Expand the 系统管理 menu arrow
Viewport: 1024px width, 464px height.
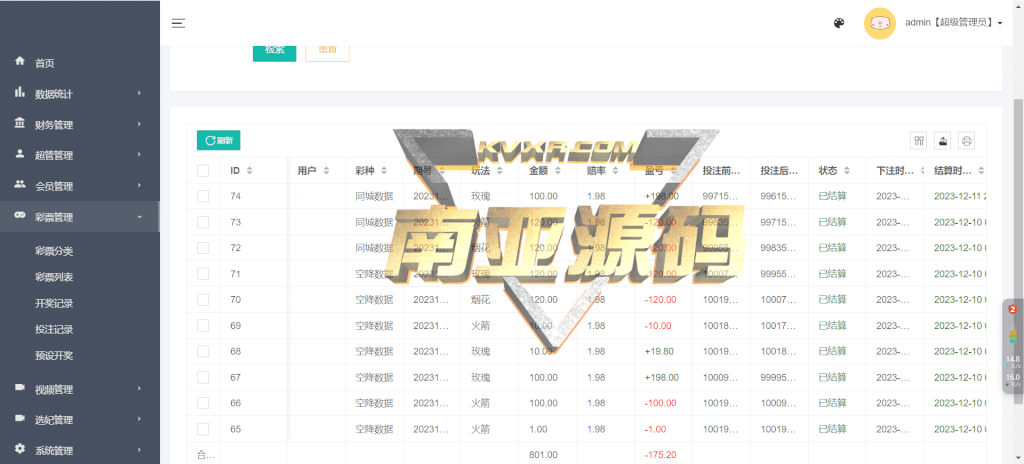pyautogui.click(x=139, y=450)
